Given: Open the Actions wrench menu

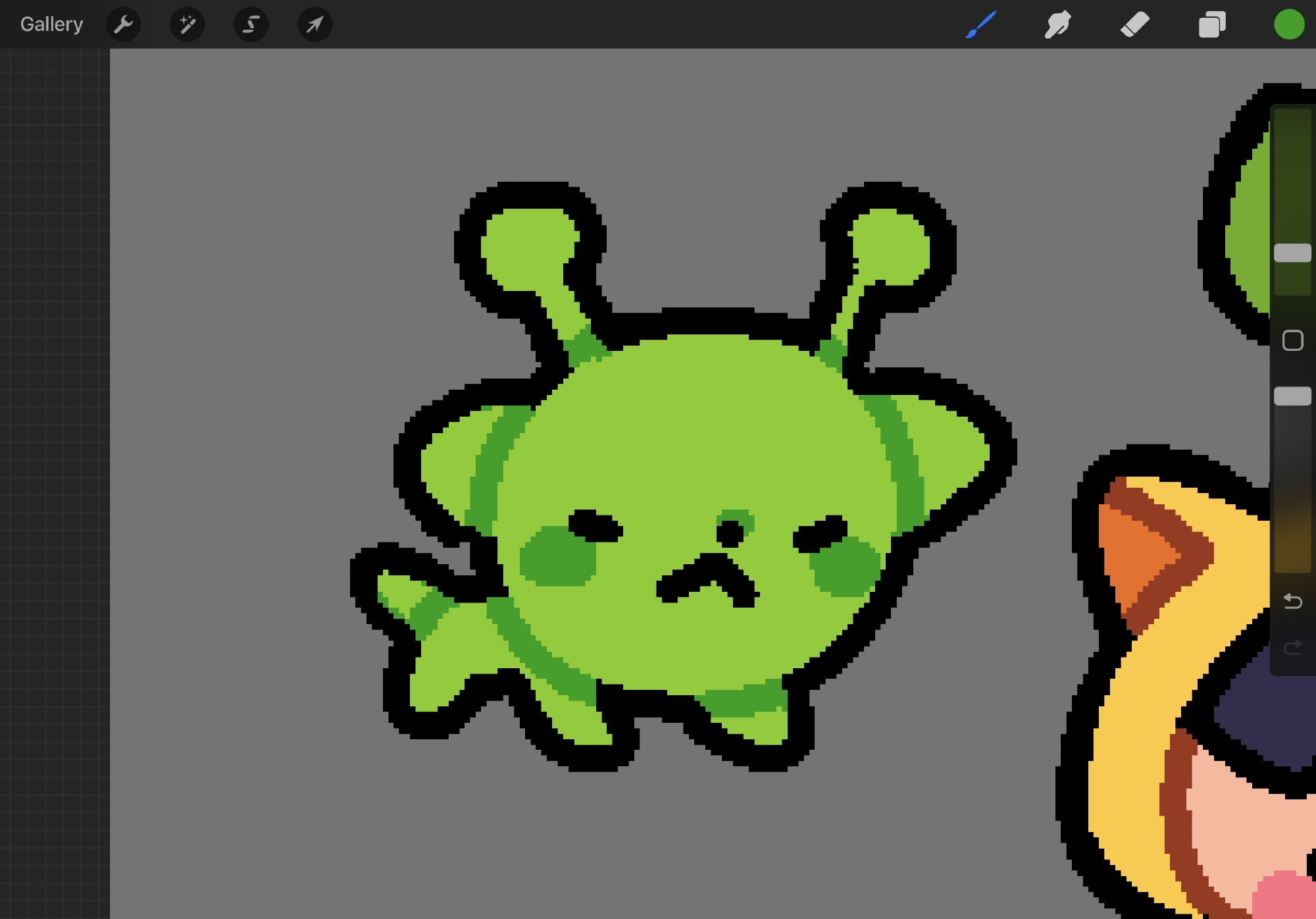Looking at the screenshot, I should [123, 25].
